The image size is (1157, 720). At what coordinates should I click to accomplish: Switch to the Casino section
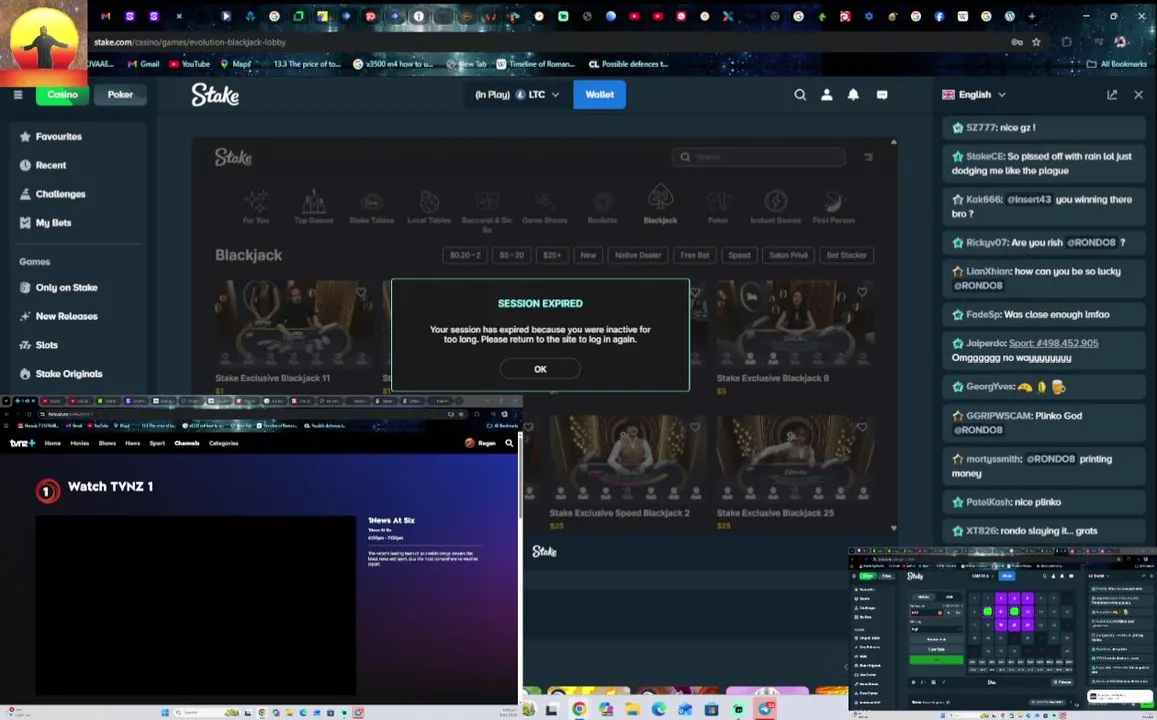coord(63,94)
